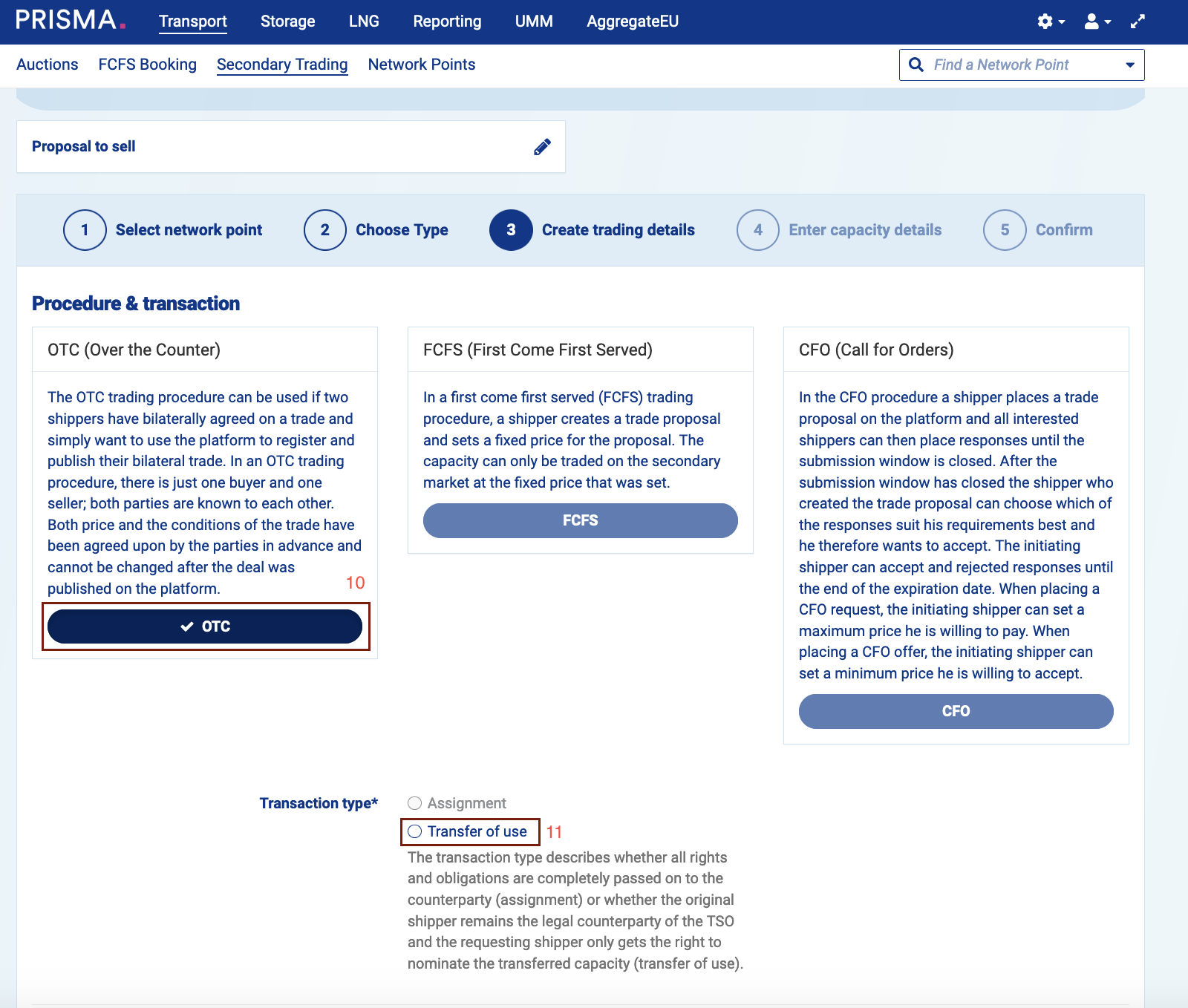The height and width of the screenshot is (1008, 1188).
Task: Go to step 2 circle Choose Type
Action: pos(324,230)
